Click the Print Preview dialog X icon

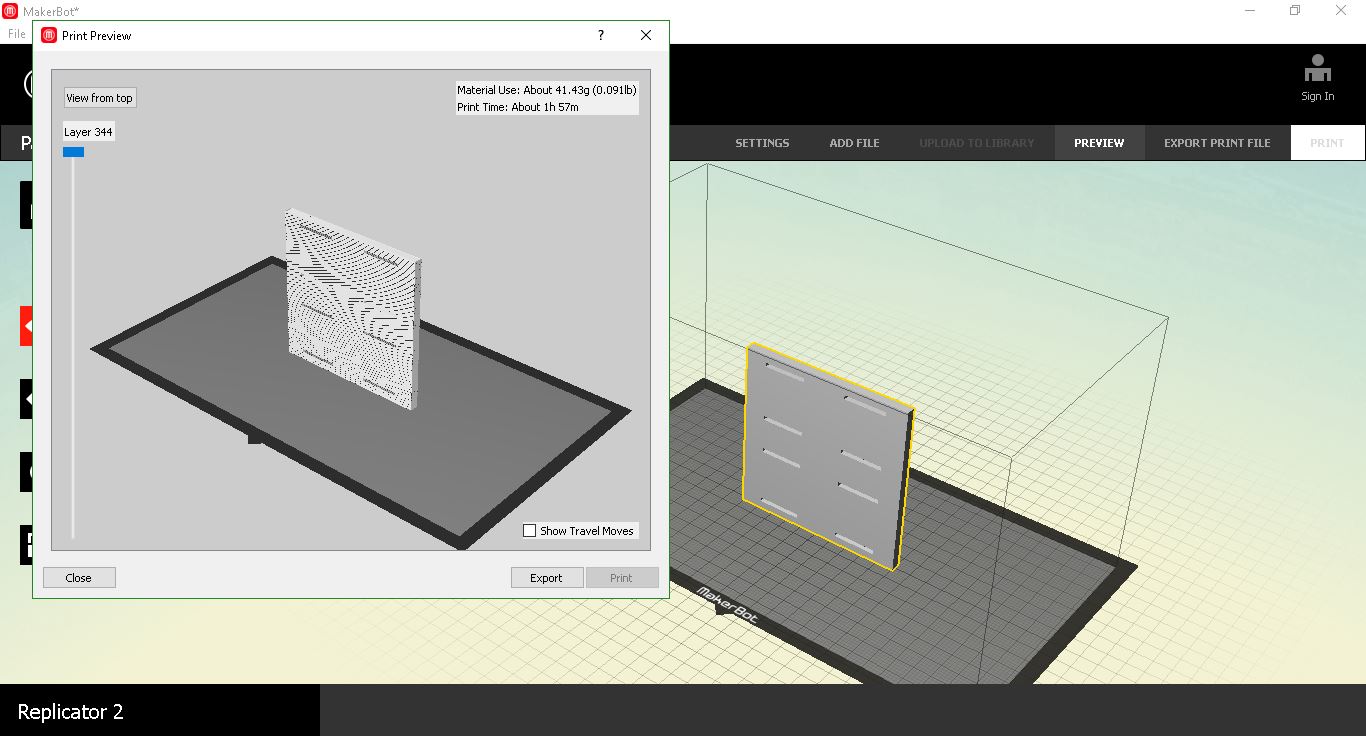[646, 35]
